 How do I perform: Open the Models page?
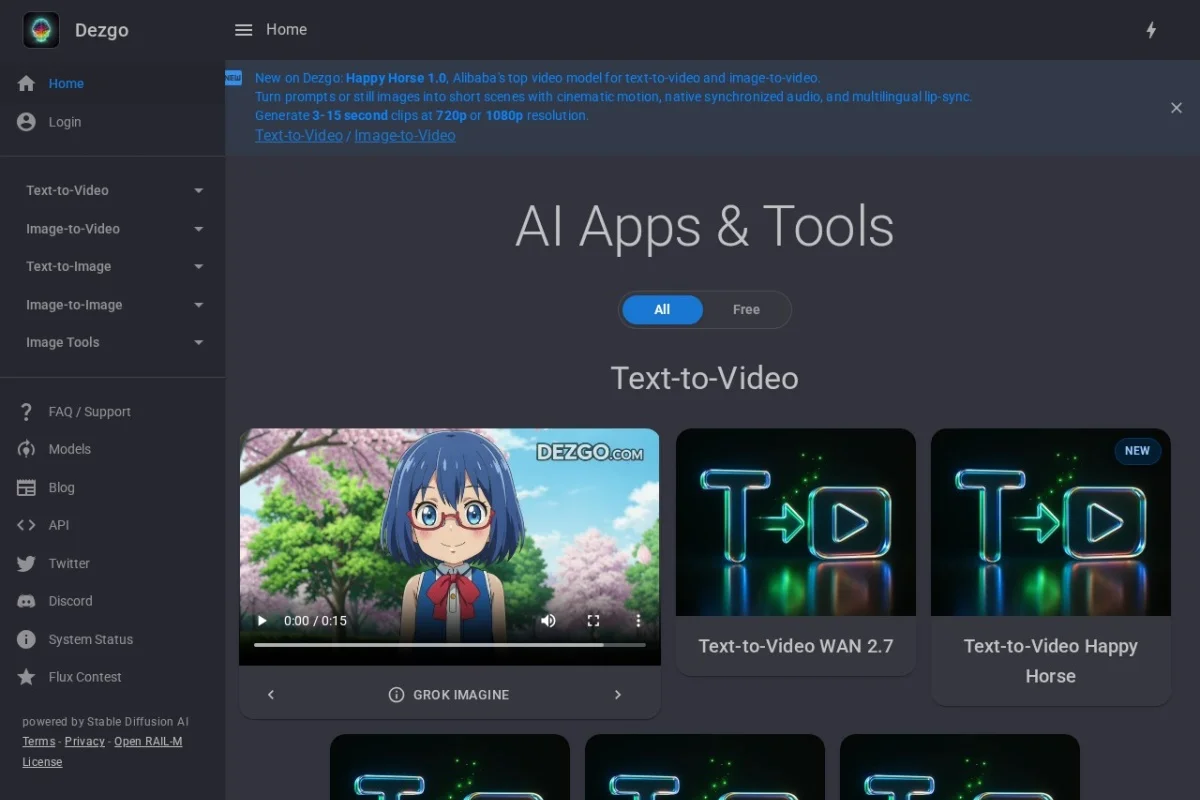tap(113, 450)
